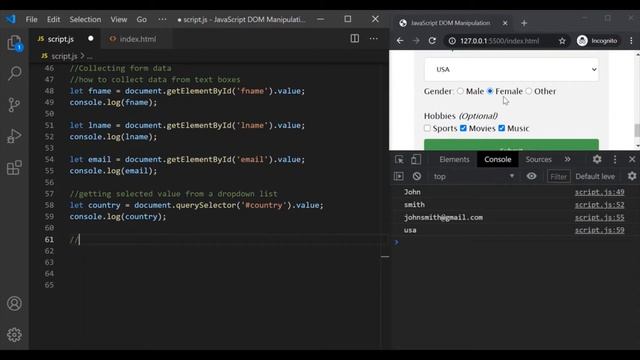Open the Explorer view in VS Code
Image resolution: width=640 pixels, height=360 pixels.
pos(14,43)
